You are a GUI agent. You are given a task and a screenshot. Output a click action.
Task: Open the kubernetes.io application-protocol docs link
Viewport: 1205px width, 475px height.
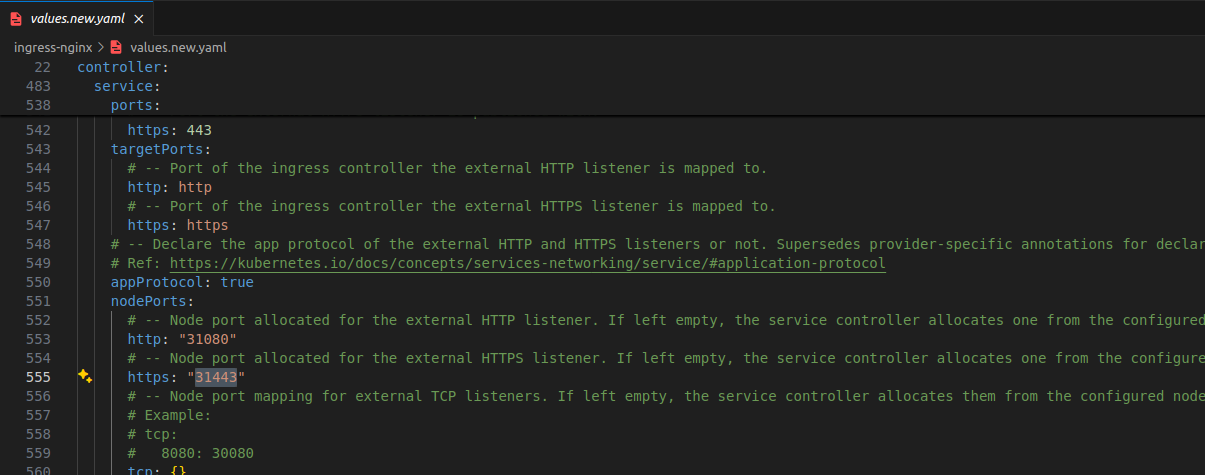click(x=527, y=263)
